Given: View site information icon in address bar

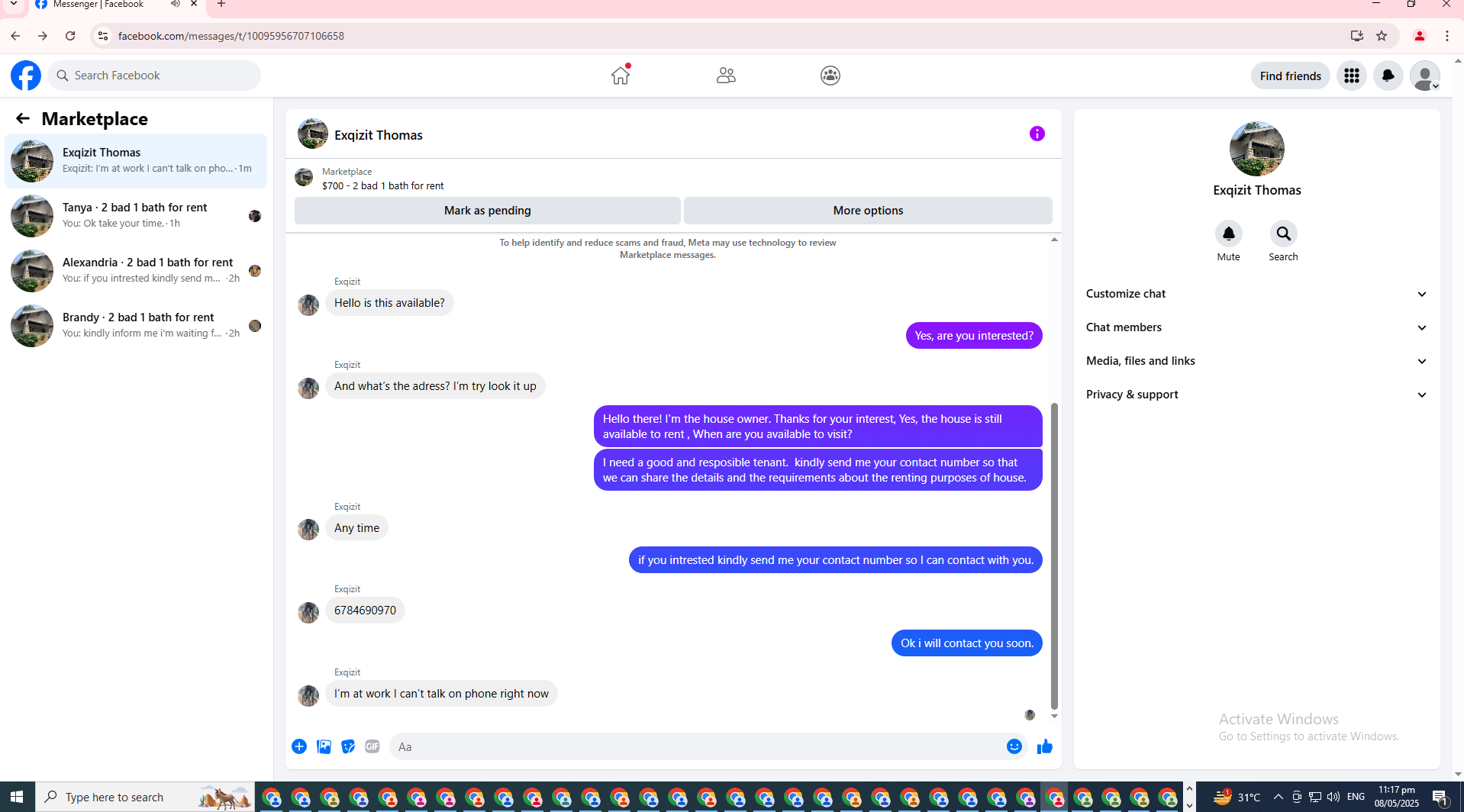Looking at the screenshot, I should [103, 36].
